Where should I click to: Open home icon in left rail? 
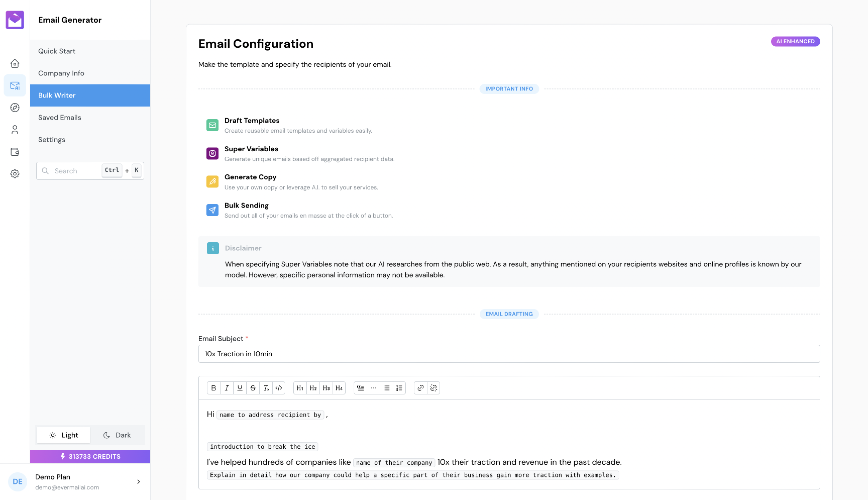click(x=15, y=64)
